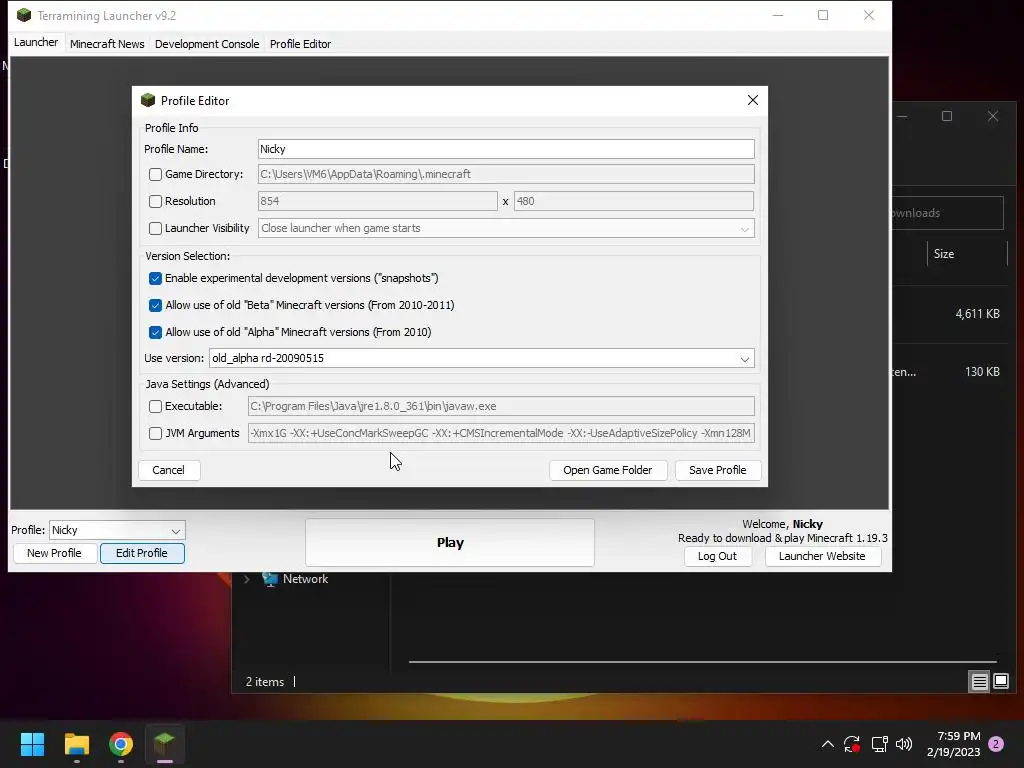
Task: Switch to Profile Editor tab
Action: [300, 44]
